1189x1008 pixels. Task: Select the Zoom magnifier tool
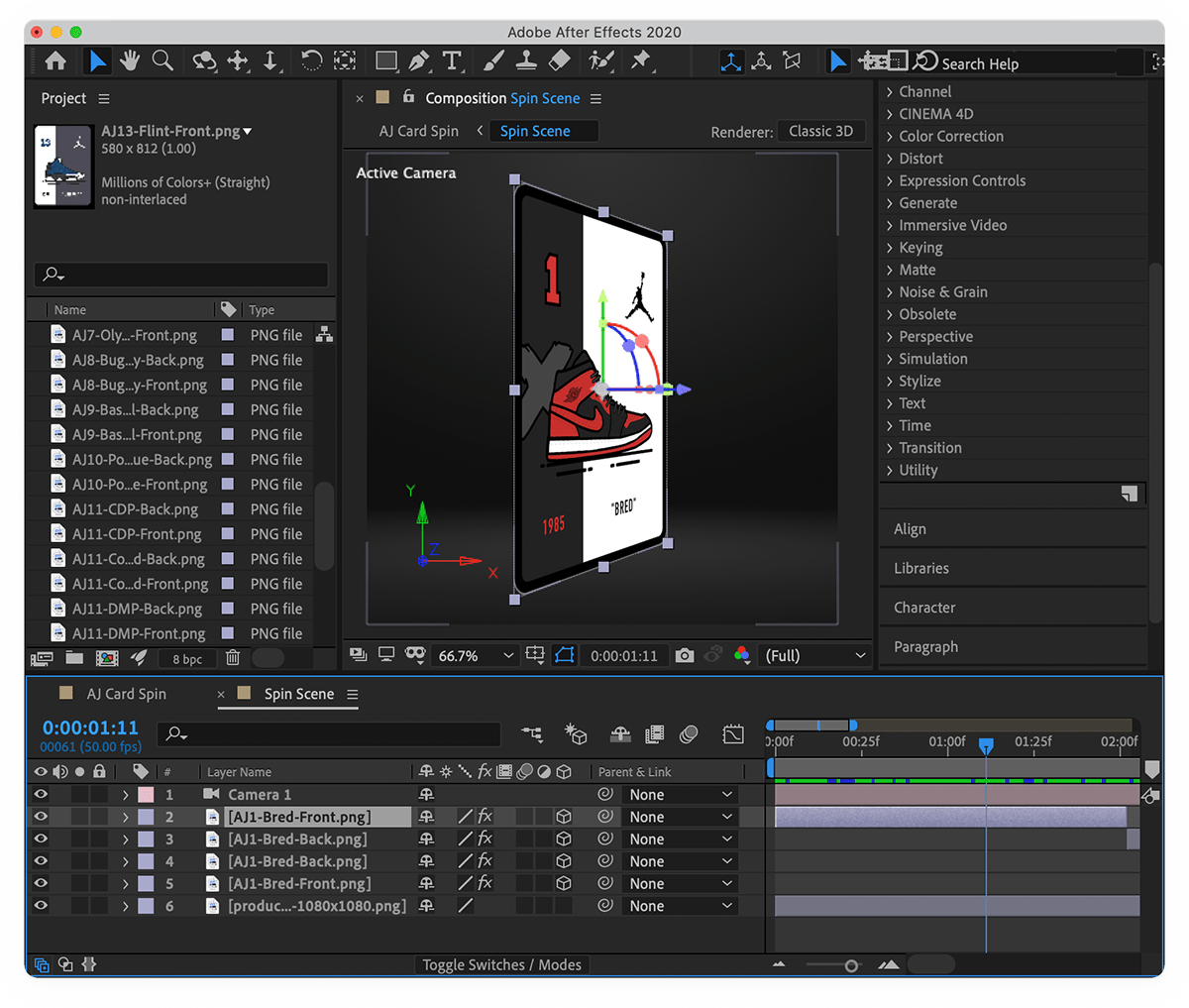point(162,61)
